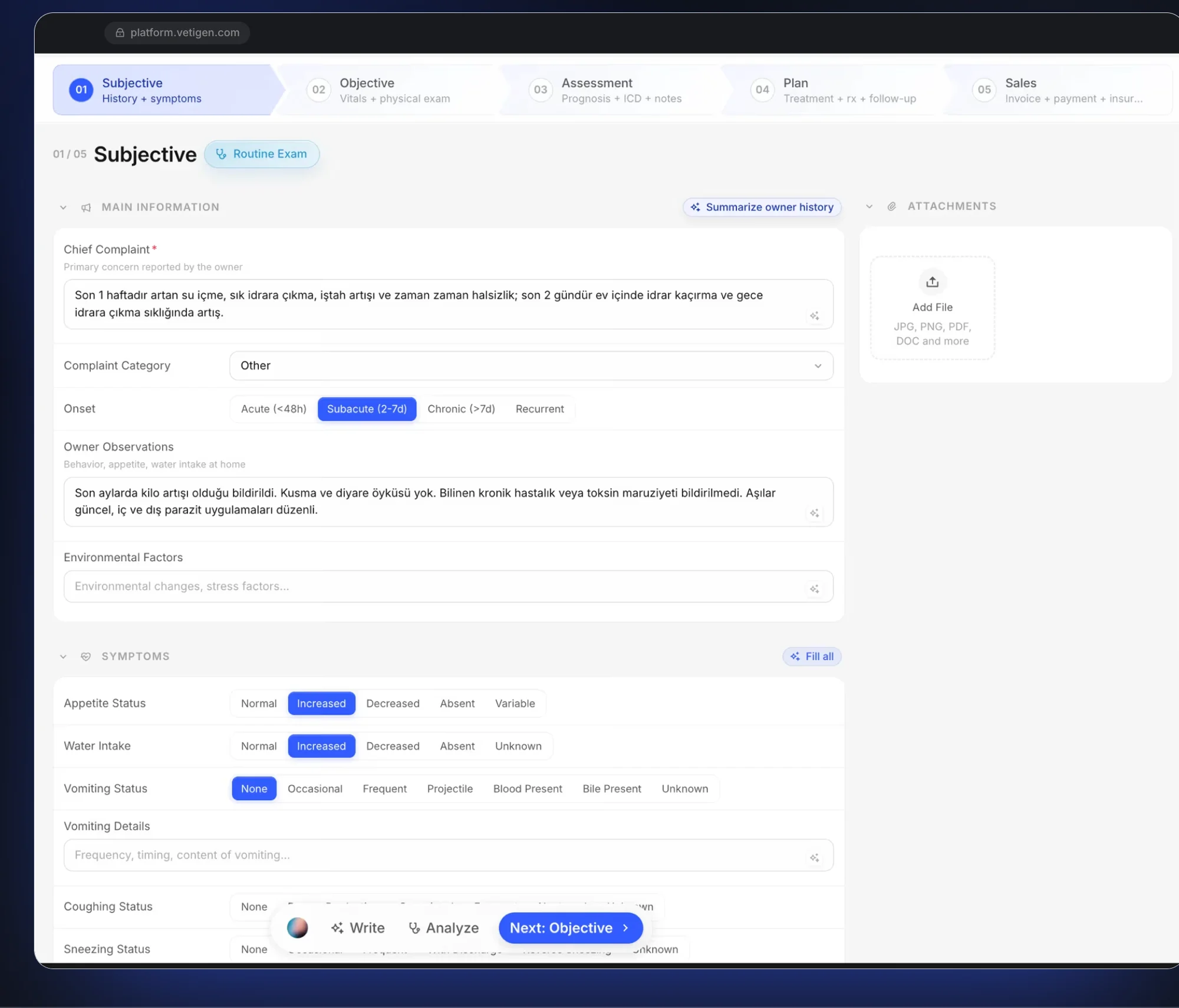Click the Fill all symptoms button
The image size is (1179, 1008).
click(812, 657)
